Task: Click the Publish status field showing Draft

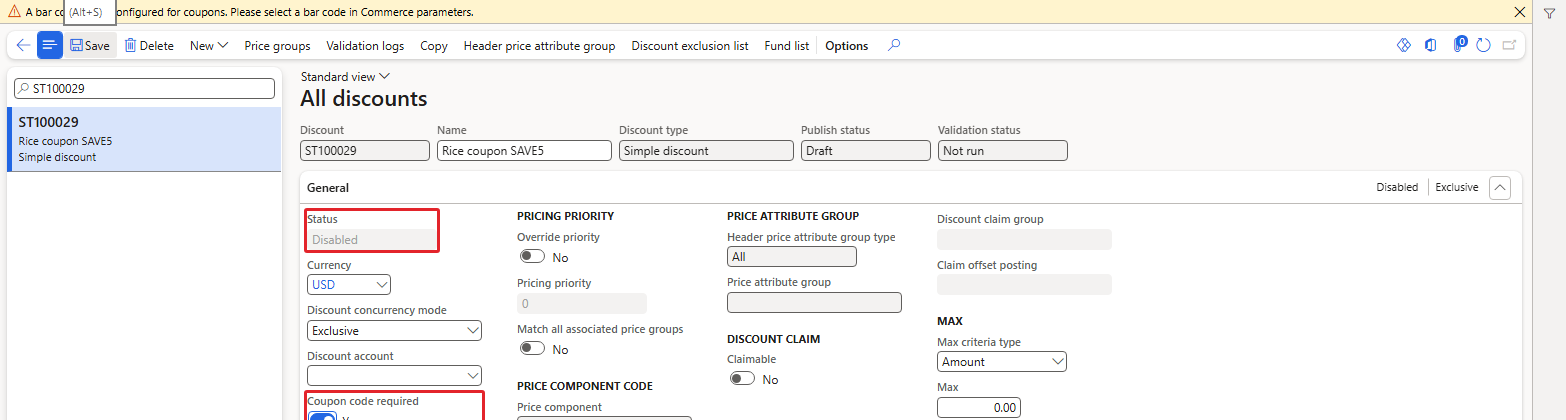Action: coord(865,151)
